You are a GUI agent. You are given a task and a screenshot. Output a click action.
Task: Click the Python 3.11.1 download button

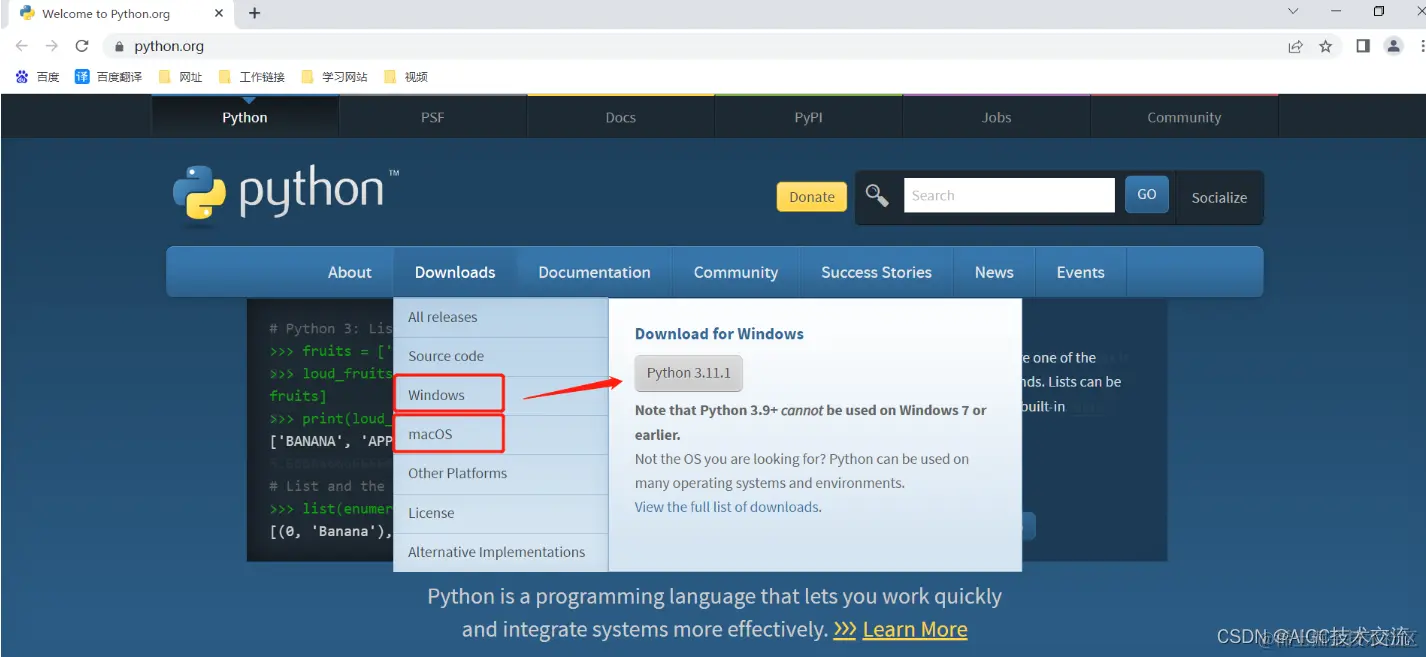(689, 373)
